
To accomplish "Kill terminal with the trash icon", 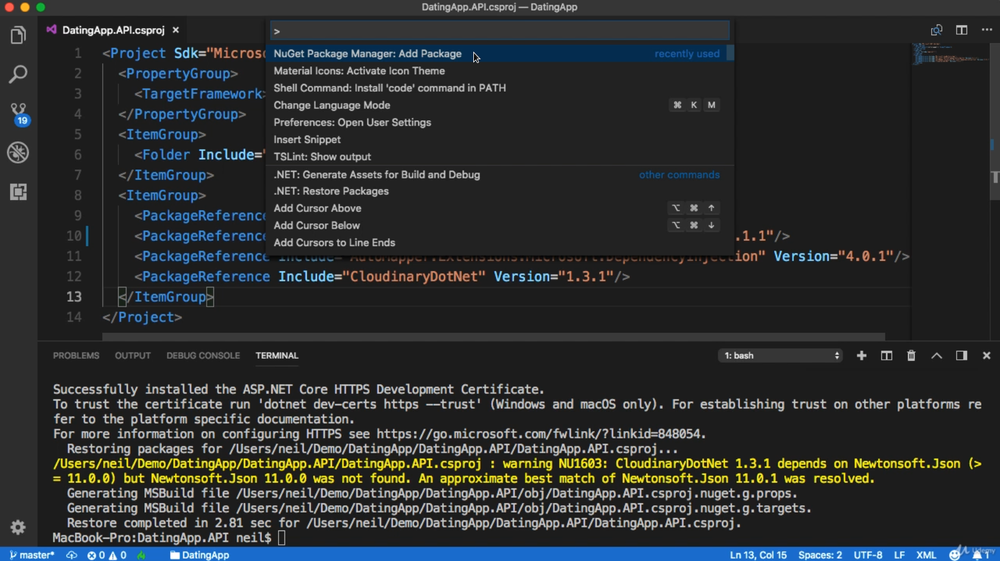I will coord(911,355).
